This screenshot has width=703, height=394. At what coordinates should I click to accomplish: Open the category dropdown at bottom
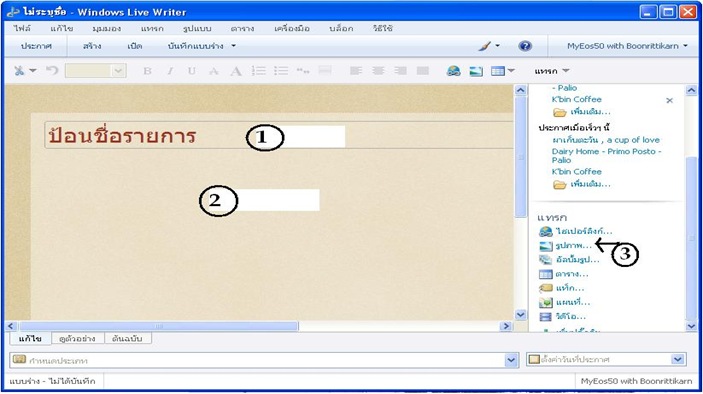tap(511, 359)
